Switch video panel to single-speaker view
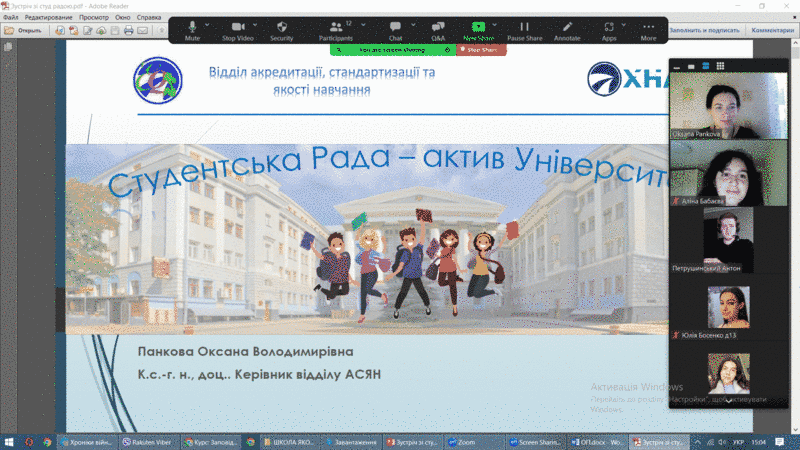This screenshot has width=800, height=450. [x=691, y=66]
